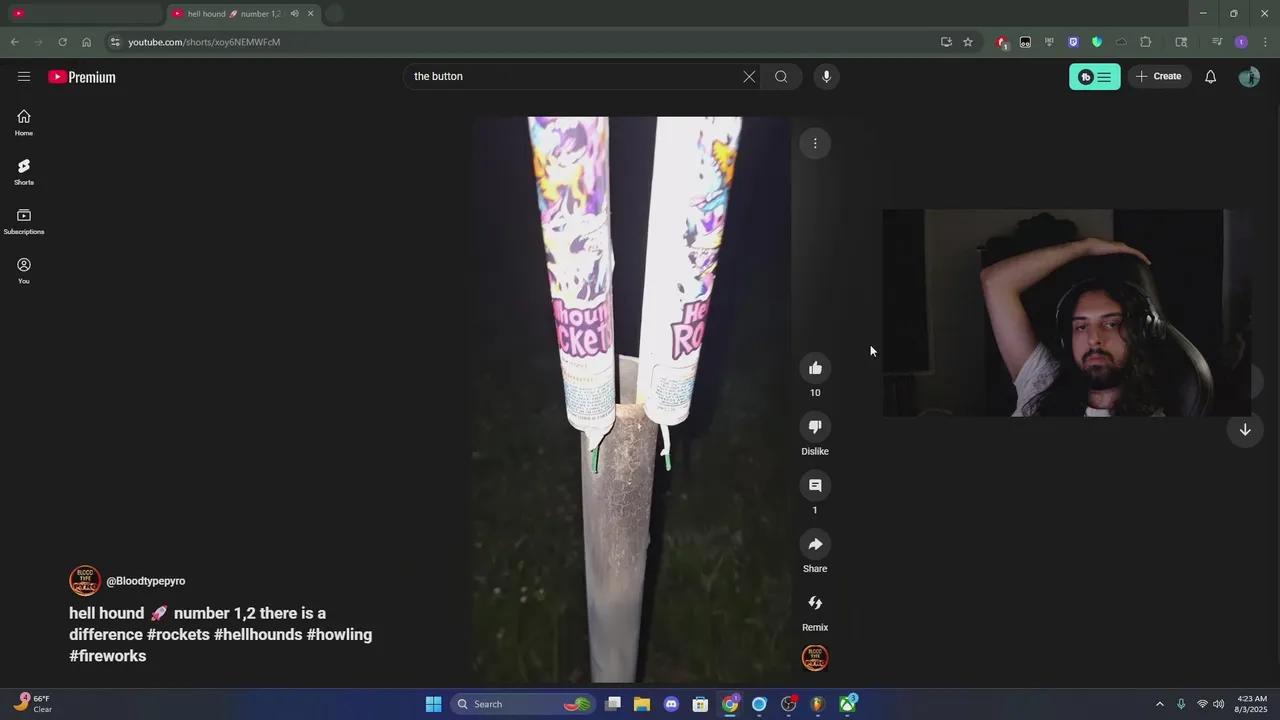Bookmark the page with the star
The width and height of the screenshot is (1280, 720).
coord(967,42)
